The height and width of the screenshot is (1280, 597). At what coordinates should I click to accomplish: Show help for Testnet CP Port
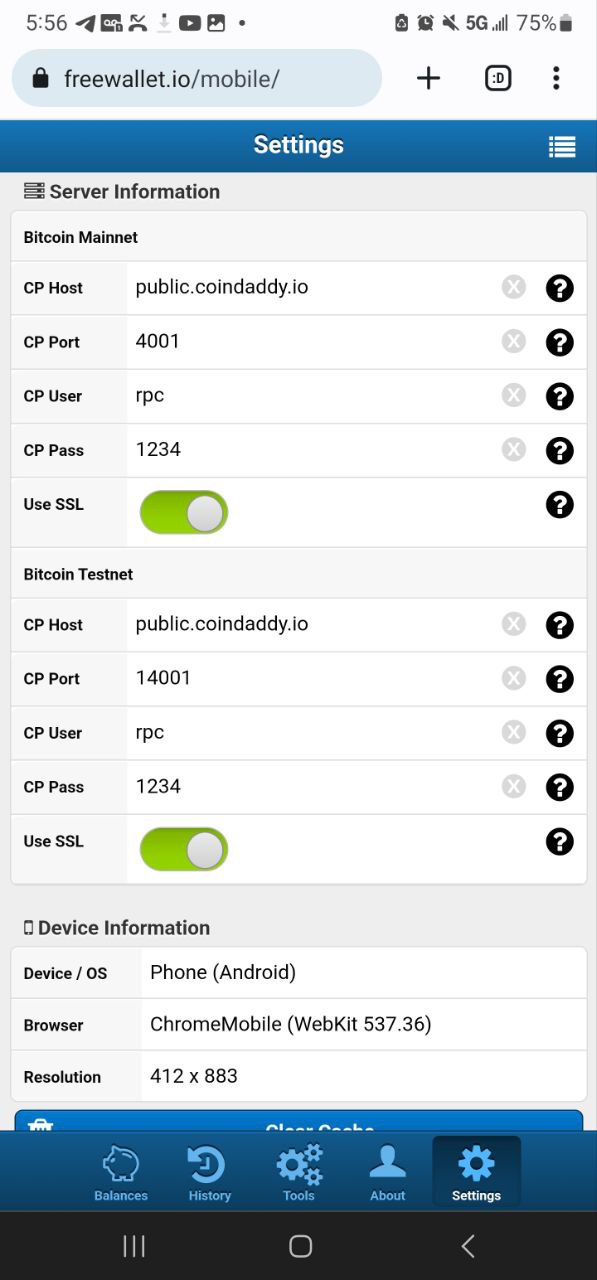[560, 679]
